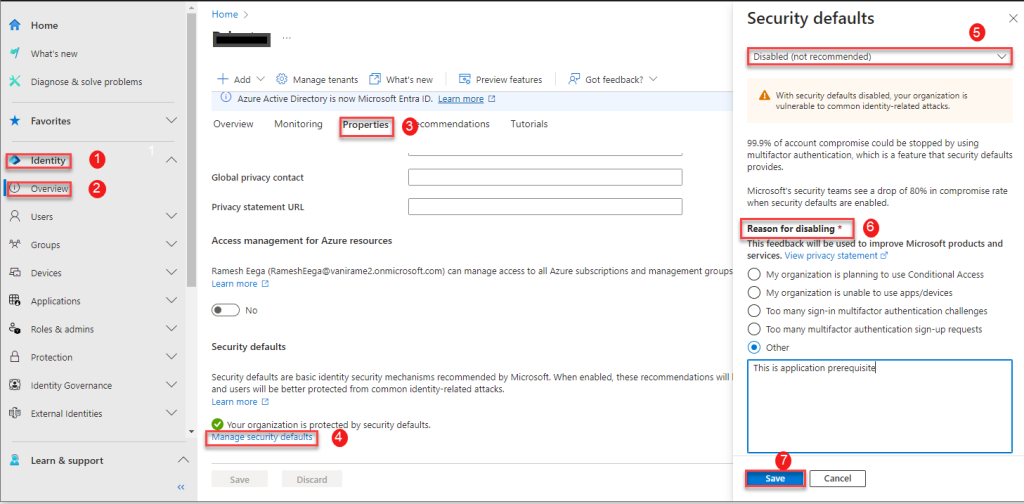Switch to the Overview tab

233,124
